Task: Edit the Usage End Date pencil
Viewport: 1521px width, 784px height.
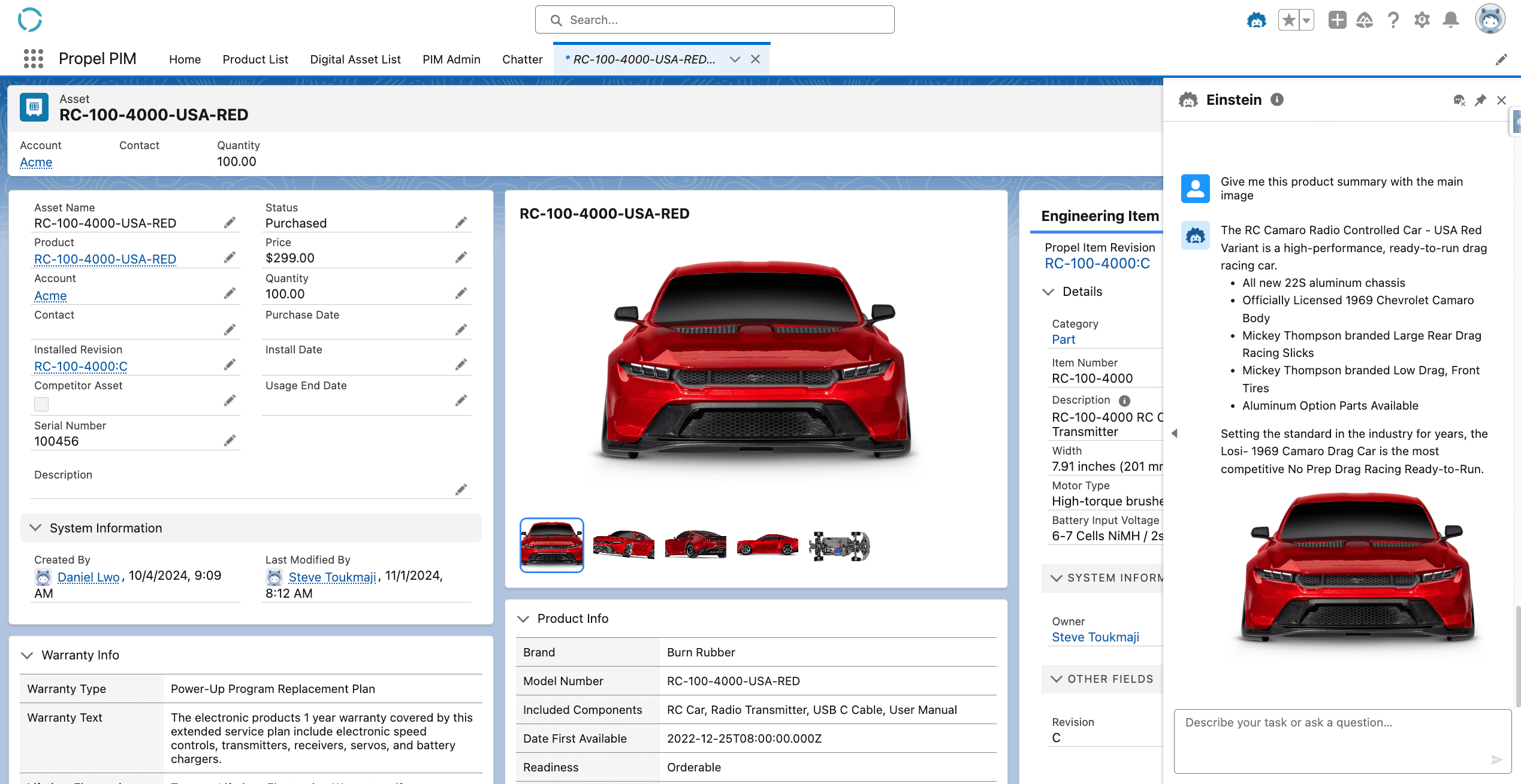Action: click(x=461, y=401)
